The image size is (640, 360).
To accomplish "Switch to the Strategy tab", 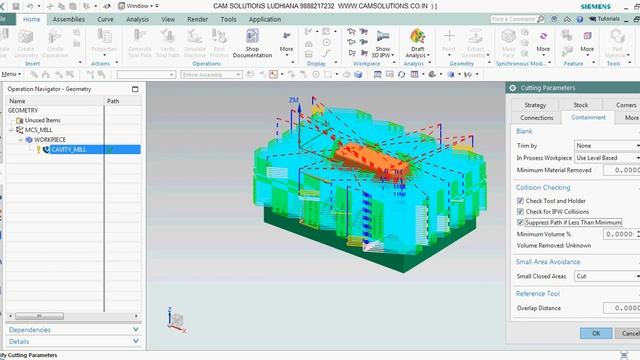I will (535, 105).
